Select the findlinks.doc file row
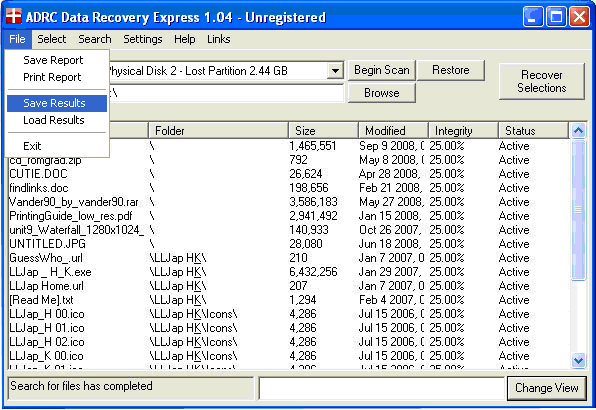 pos(289,188)
